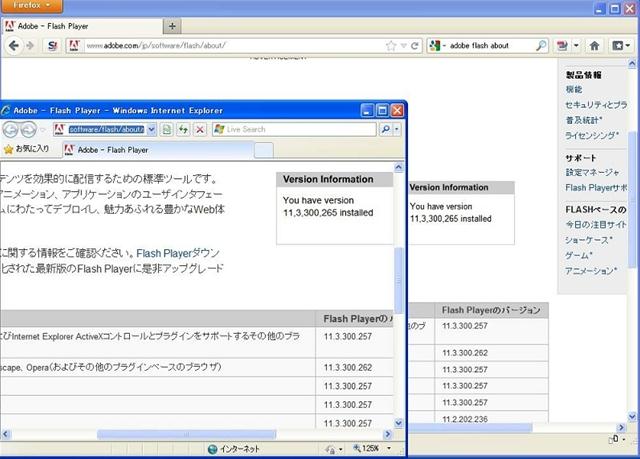640x459 pixels.
Task: Click the Adobe favicon in IE address bar
Action: point(60,130)
